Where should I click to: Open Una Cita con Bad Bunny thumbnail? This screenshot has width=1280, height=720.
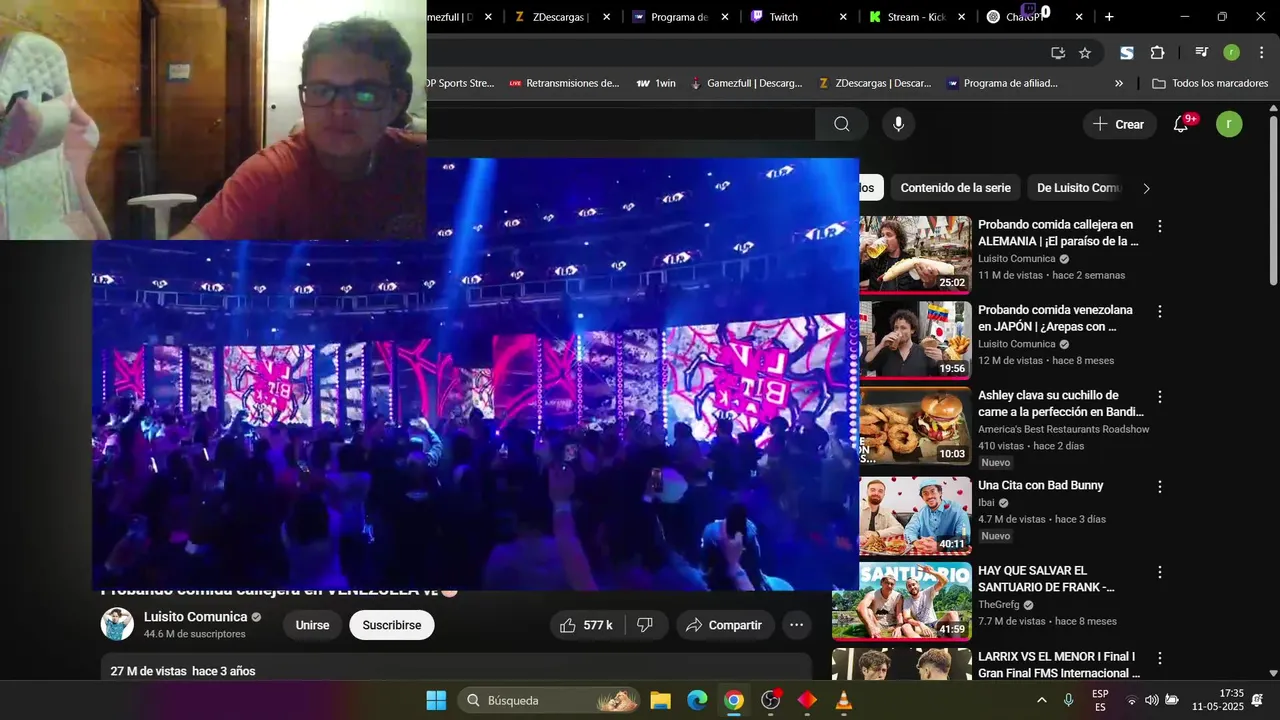coord(915,515)
